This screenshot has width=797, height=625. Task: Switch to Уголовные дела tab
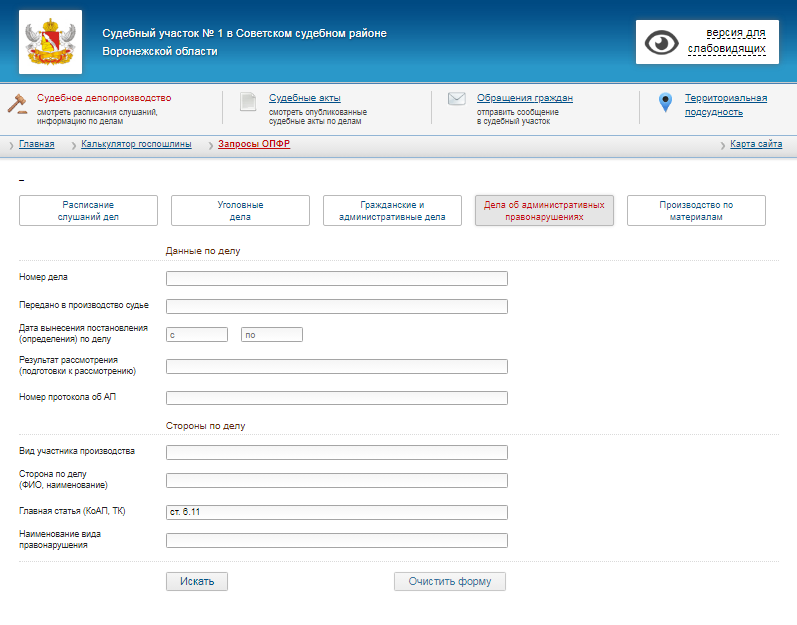[240, 210]
